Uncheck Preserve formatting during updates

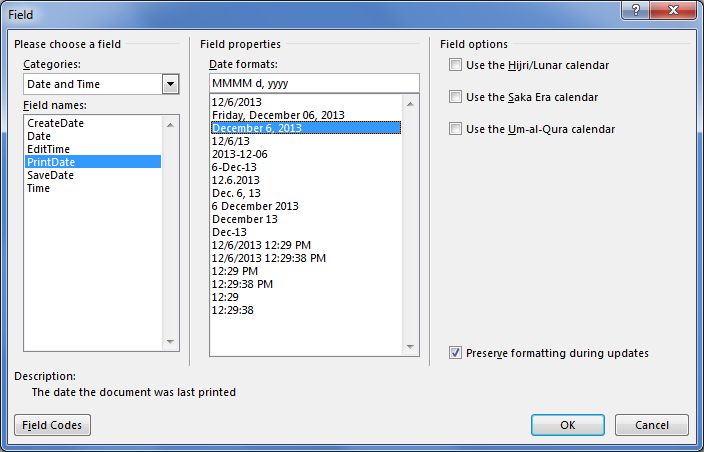pyautogui.click(x=456, y=353)
